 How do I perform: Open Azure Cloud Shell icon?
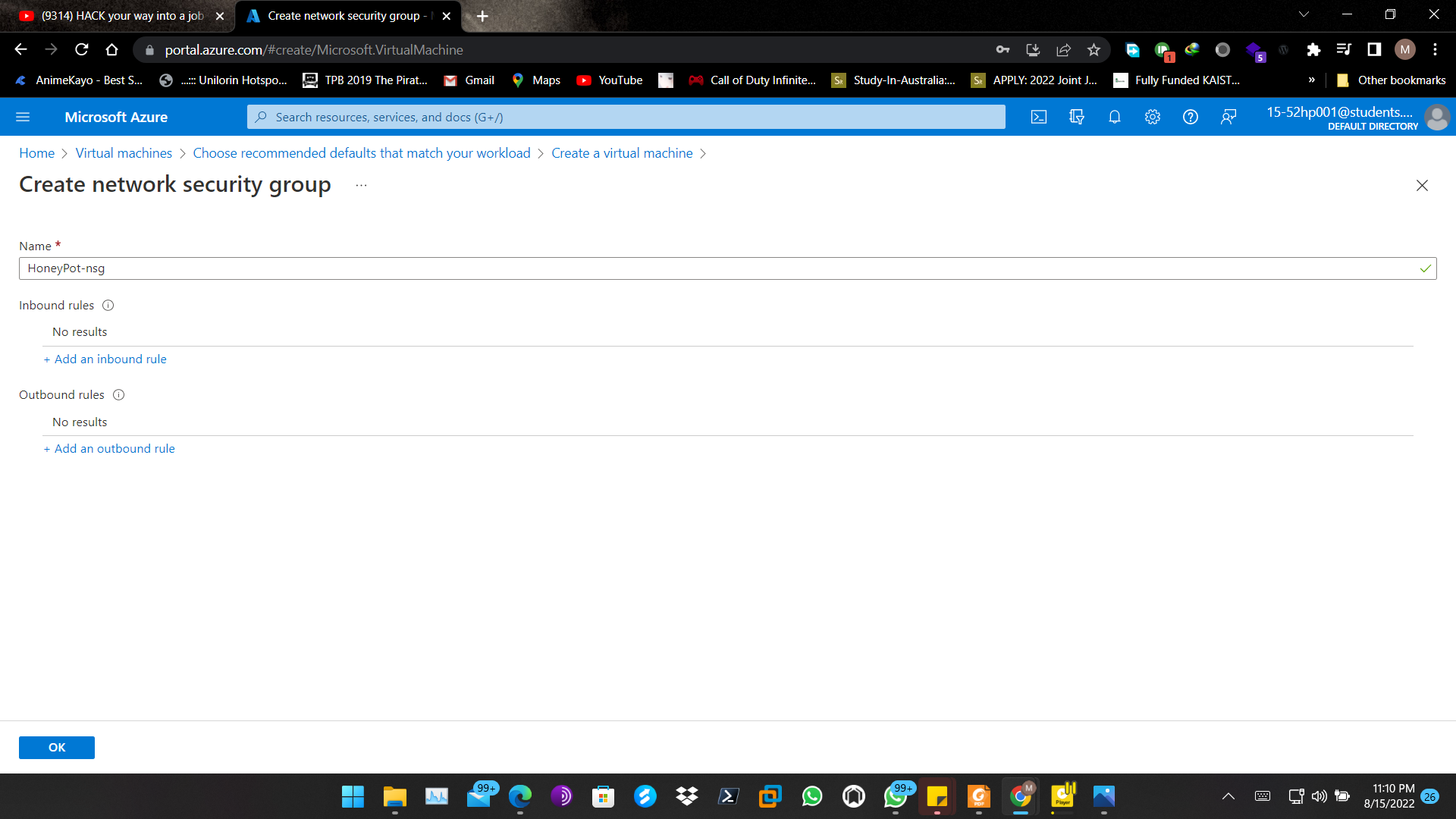[x=1039, y=117]
